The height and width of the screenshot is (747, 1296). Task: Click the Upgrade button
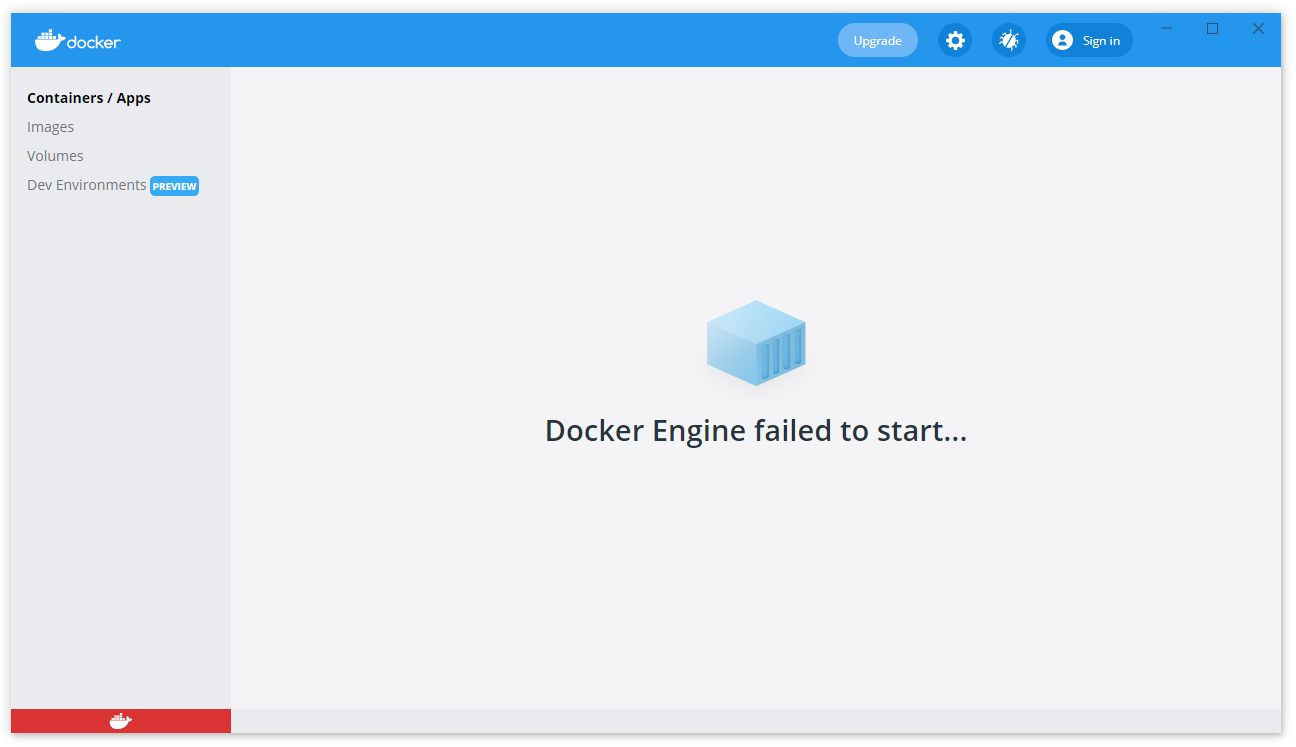point(877,40)
